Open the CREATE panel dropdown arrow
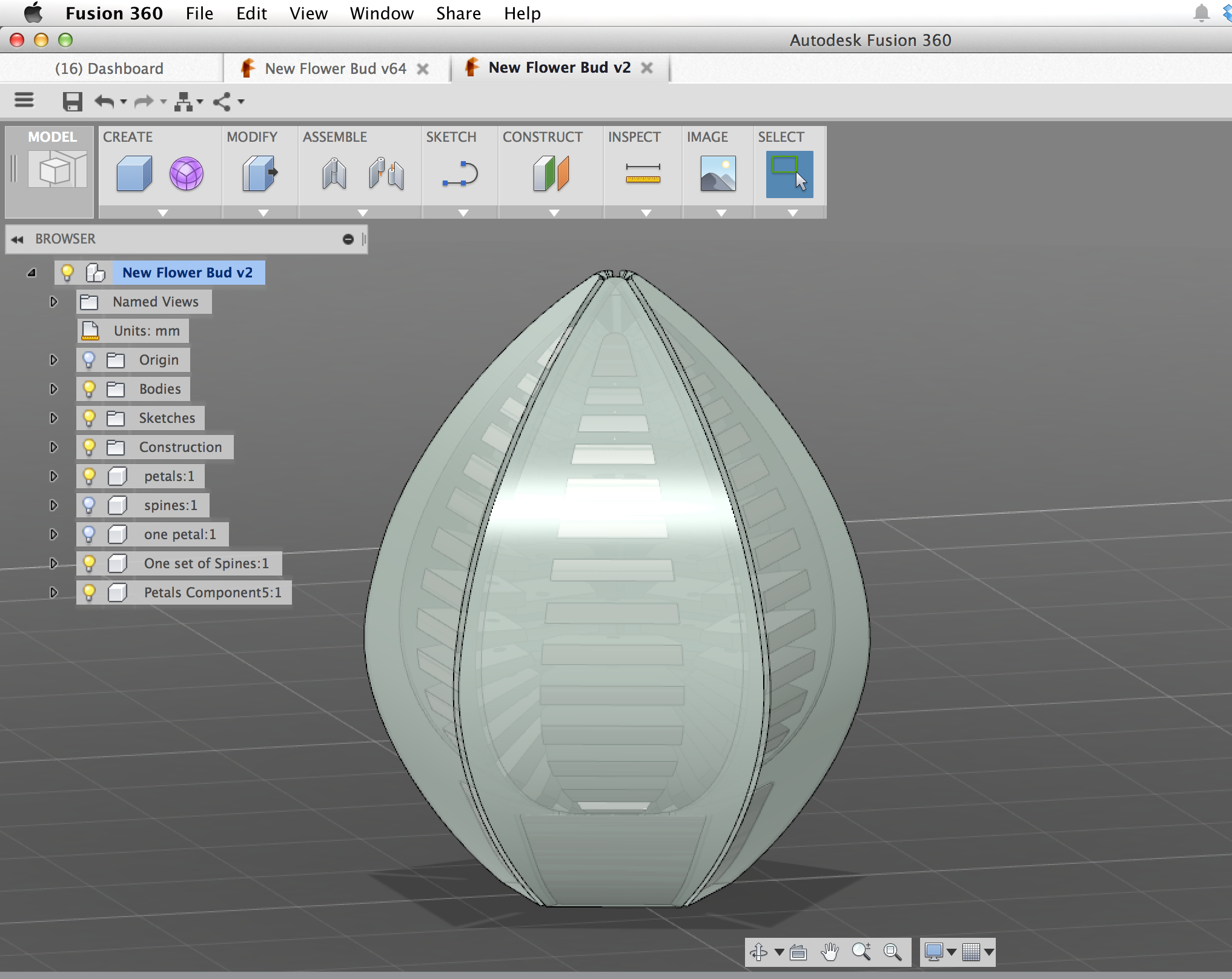The width and height of the screenshot is (1232, 979). [x=162, y=213]
